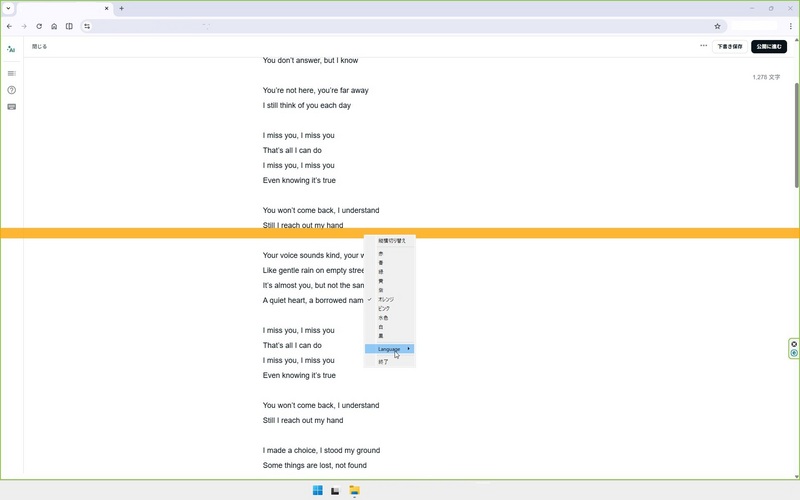The image size is (800, 500).
Task: Choose 水色 color in context menu
Action: coord(383,318)
